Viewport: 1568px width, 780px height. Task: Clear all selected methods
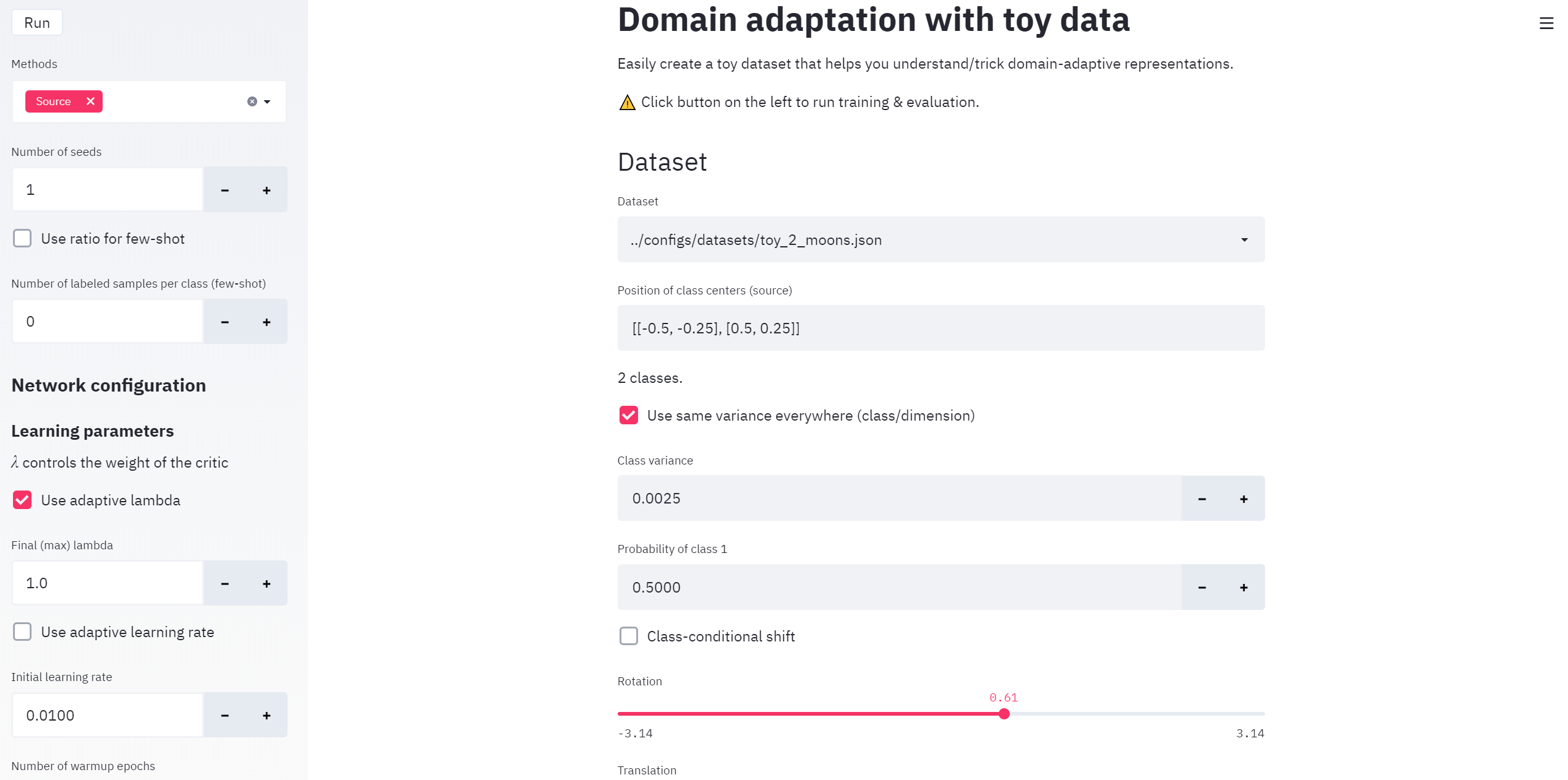pos(252,101)
